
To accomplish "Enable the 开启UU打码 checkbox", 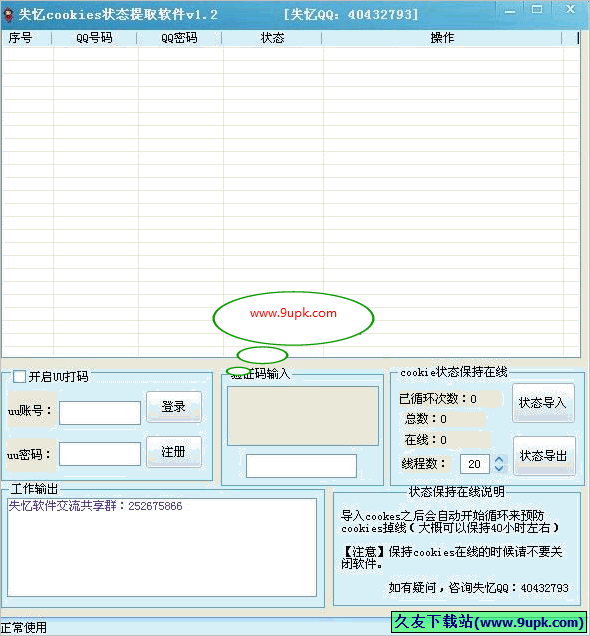I will click(x=19, y=376).
